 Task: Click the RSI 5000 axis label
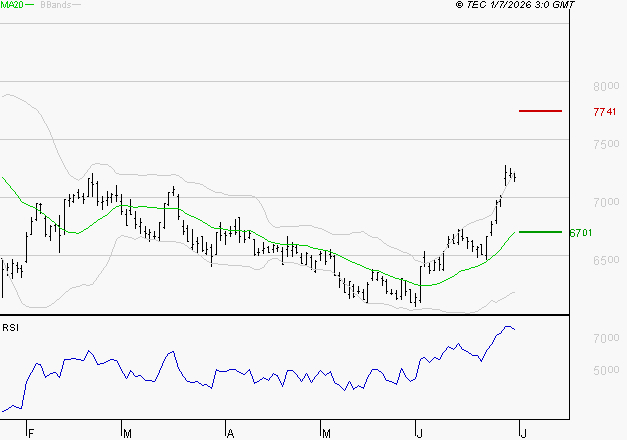click(606, 370)
